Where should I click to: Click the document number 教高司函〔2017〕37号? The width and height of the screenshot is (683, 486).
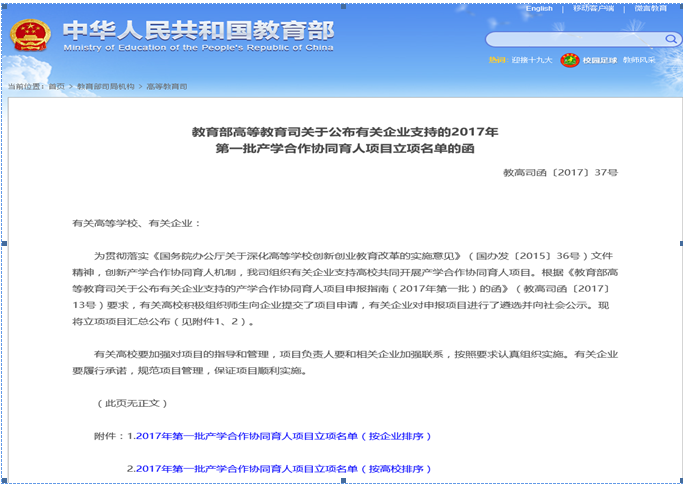[561, 172]
